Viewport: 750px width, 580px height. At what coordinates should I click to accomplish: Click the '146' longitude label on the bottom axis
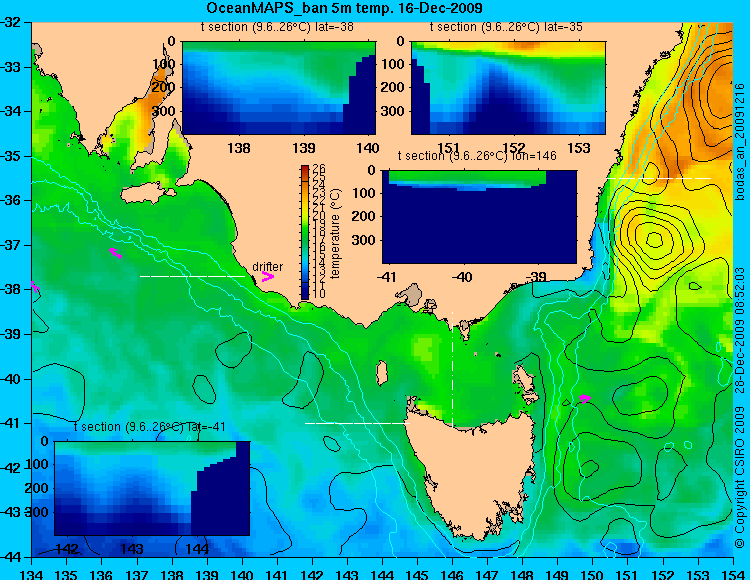click(x=452, y=574)
